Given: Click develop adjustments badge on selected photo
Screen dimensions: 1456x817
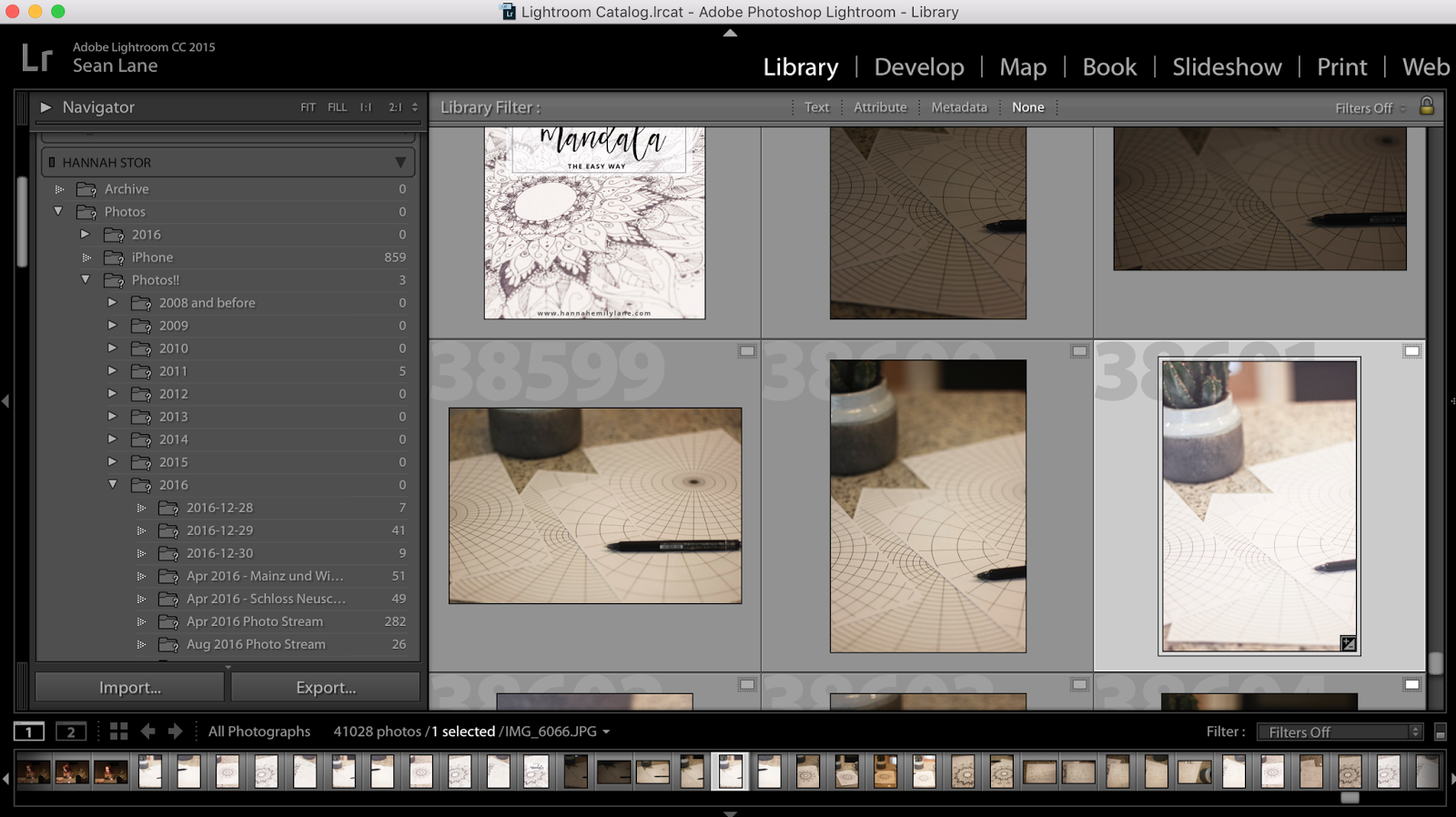Looking at the screenshot, I should [x=1348, y=644].
